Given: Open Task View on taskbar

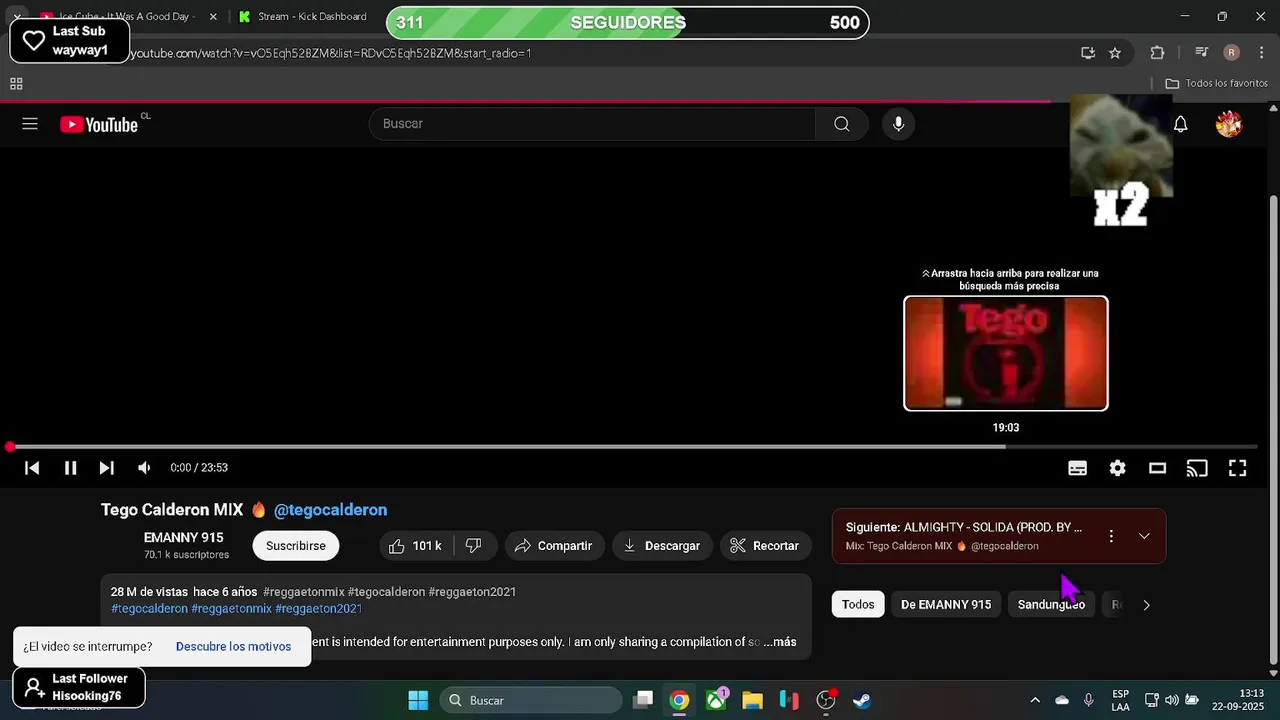Looking at the screenshot, I should [x=643, y=700].
